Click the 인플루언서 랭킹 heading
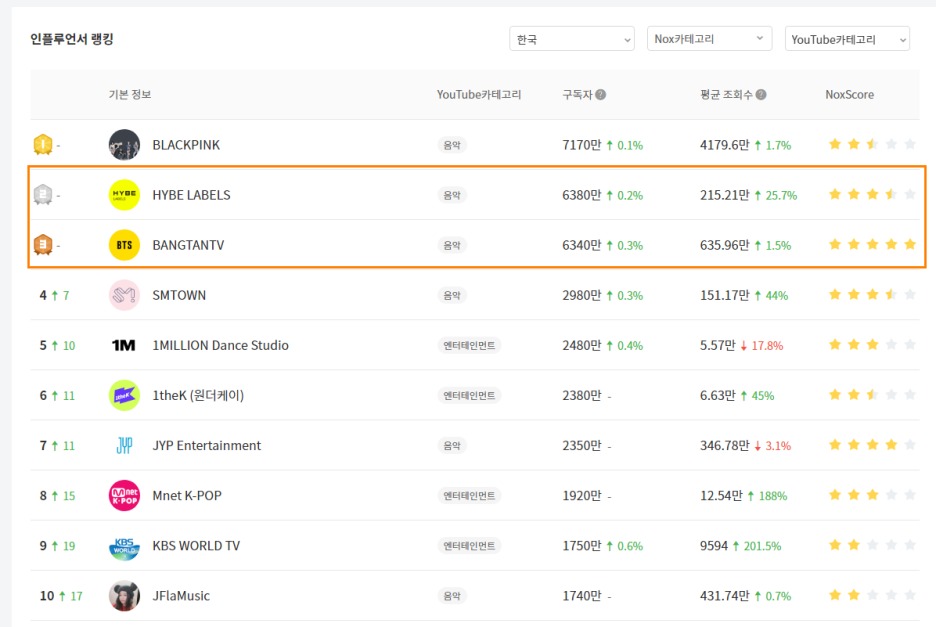 (72, 39)
